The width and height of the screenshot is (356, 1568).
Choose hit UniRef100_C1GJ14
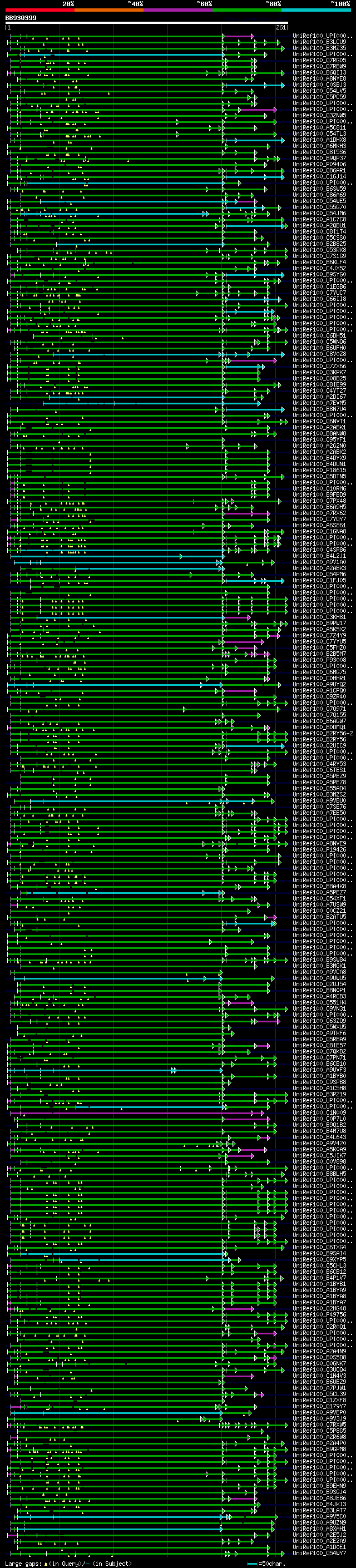[x=319, y=176]
